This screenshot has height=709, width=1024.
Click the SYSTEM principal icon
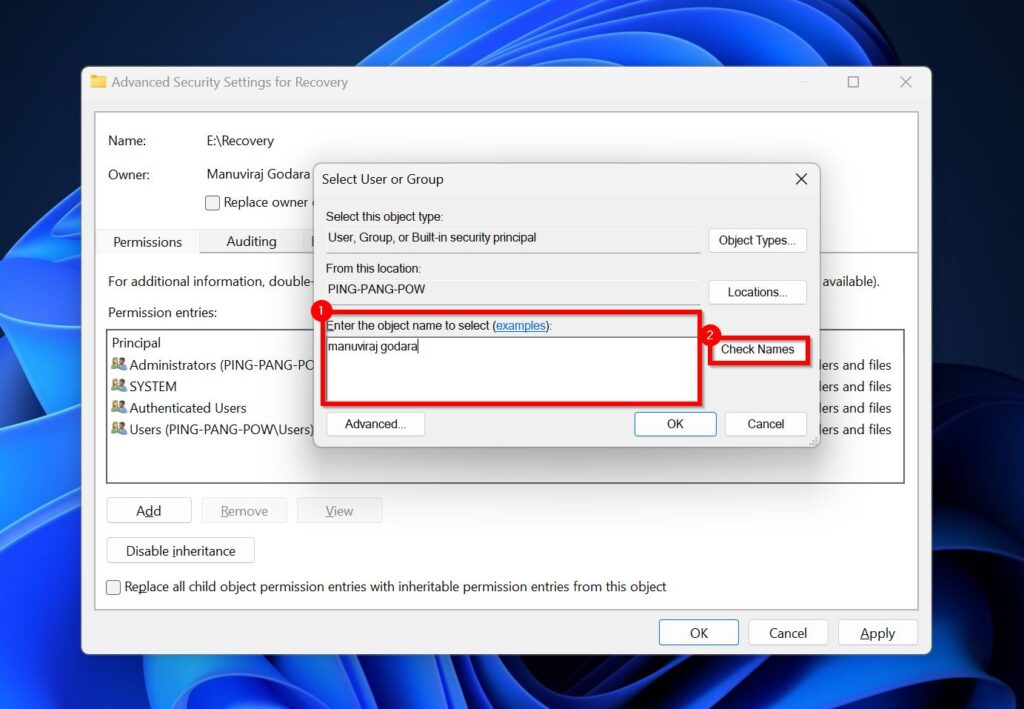point(120,386)
